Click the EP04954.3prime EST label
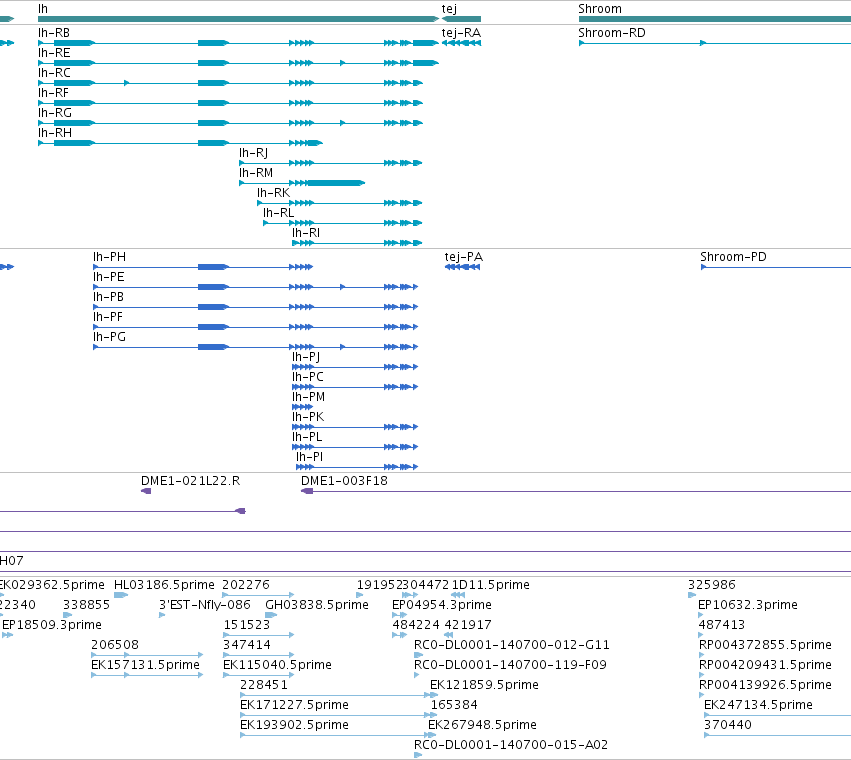 pyautogui.click(x=442, y=605)
